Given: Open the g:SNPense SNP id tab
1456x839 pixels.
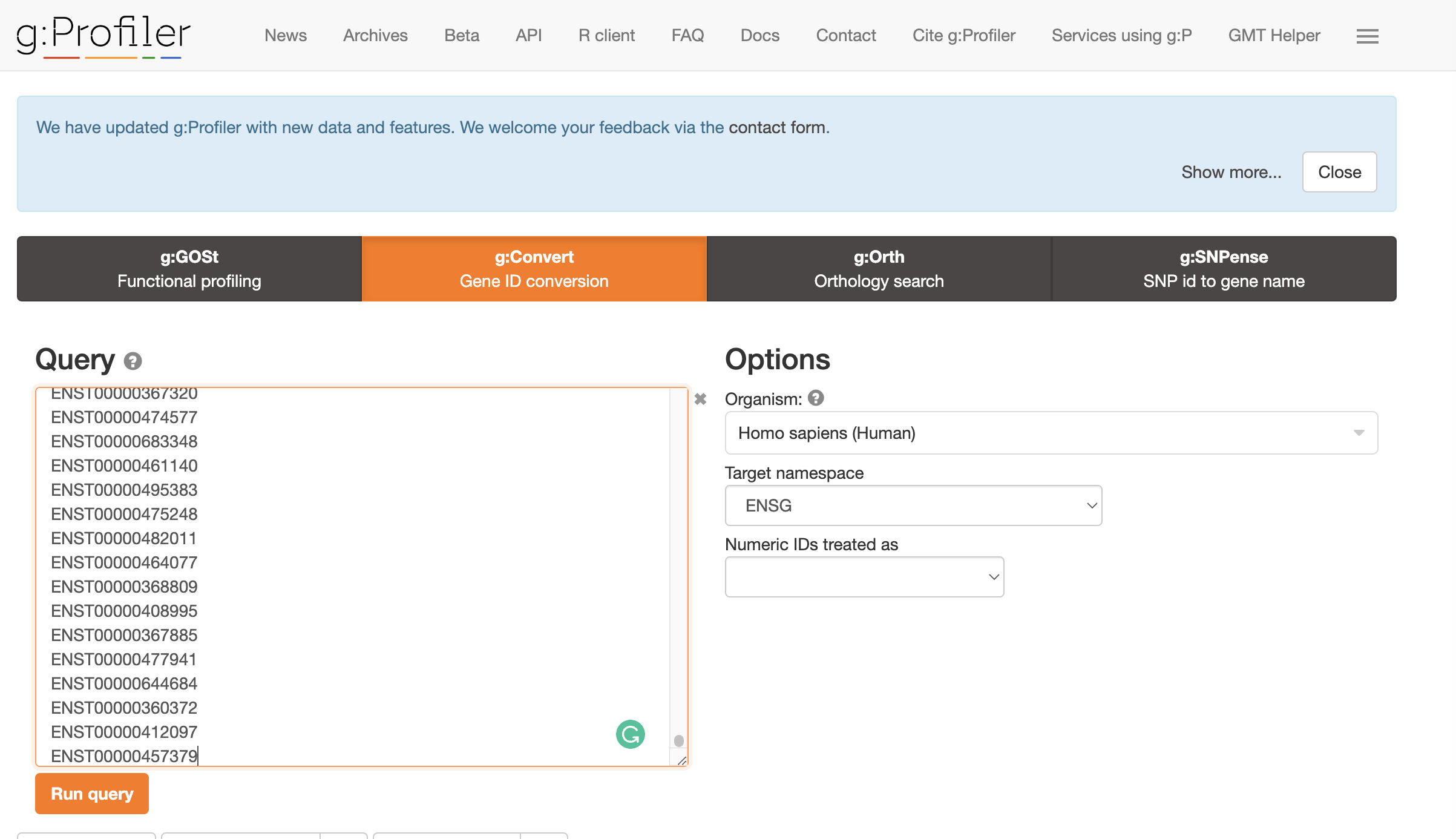Looking at the screenshot, I should pos(1224,269).
